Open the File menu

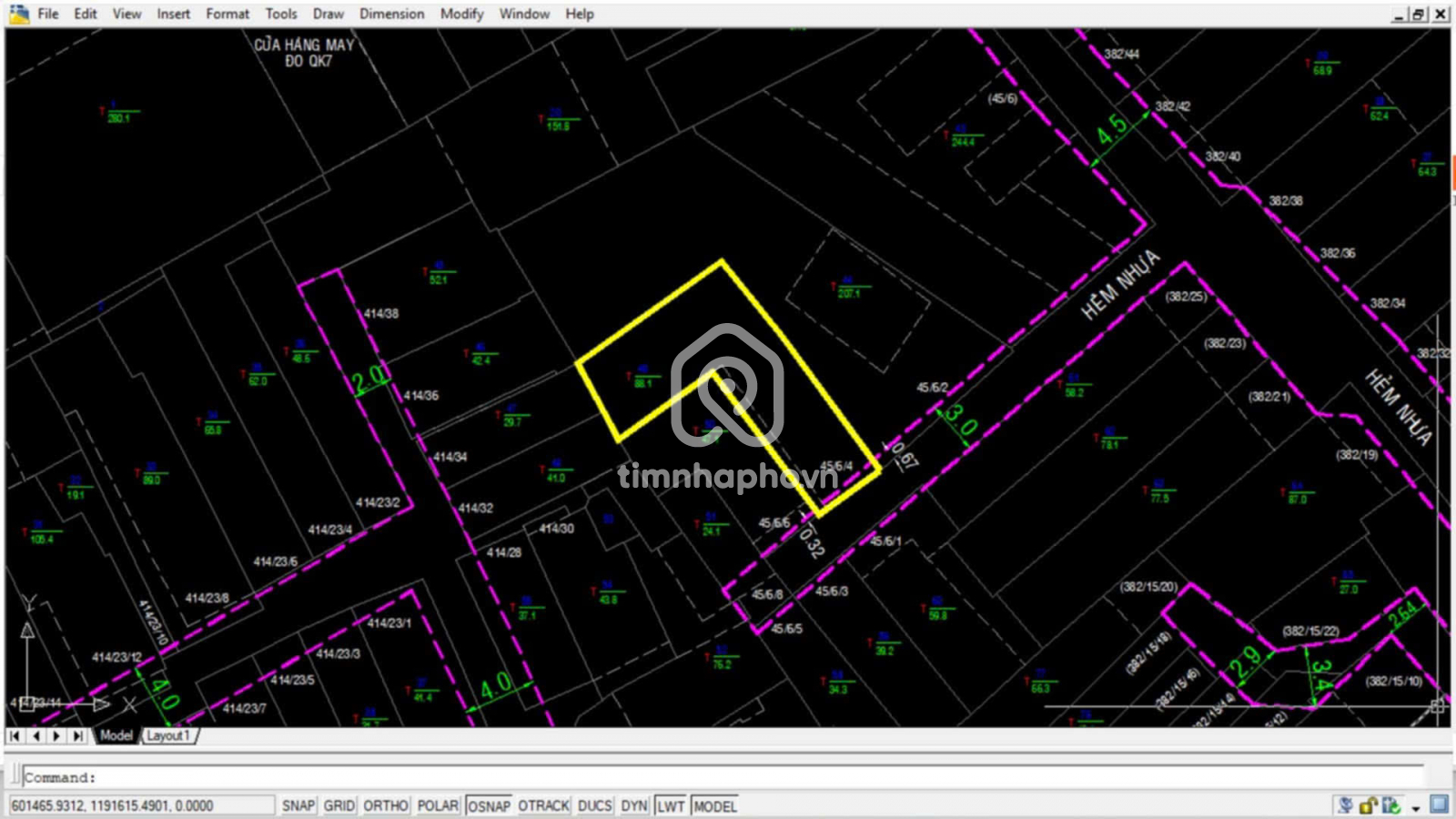[48, 14]
